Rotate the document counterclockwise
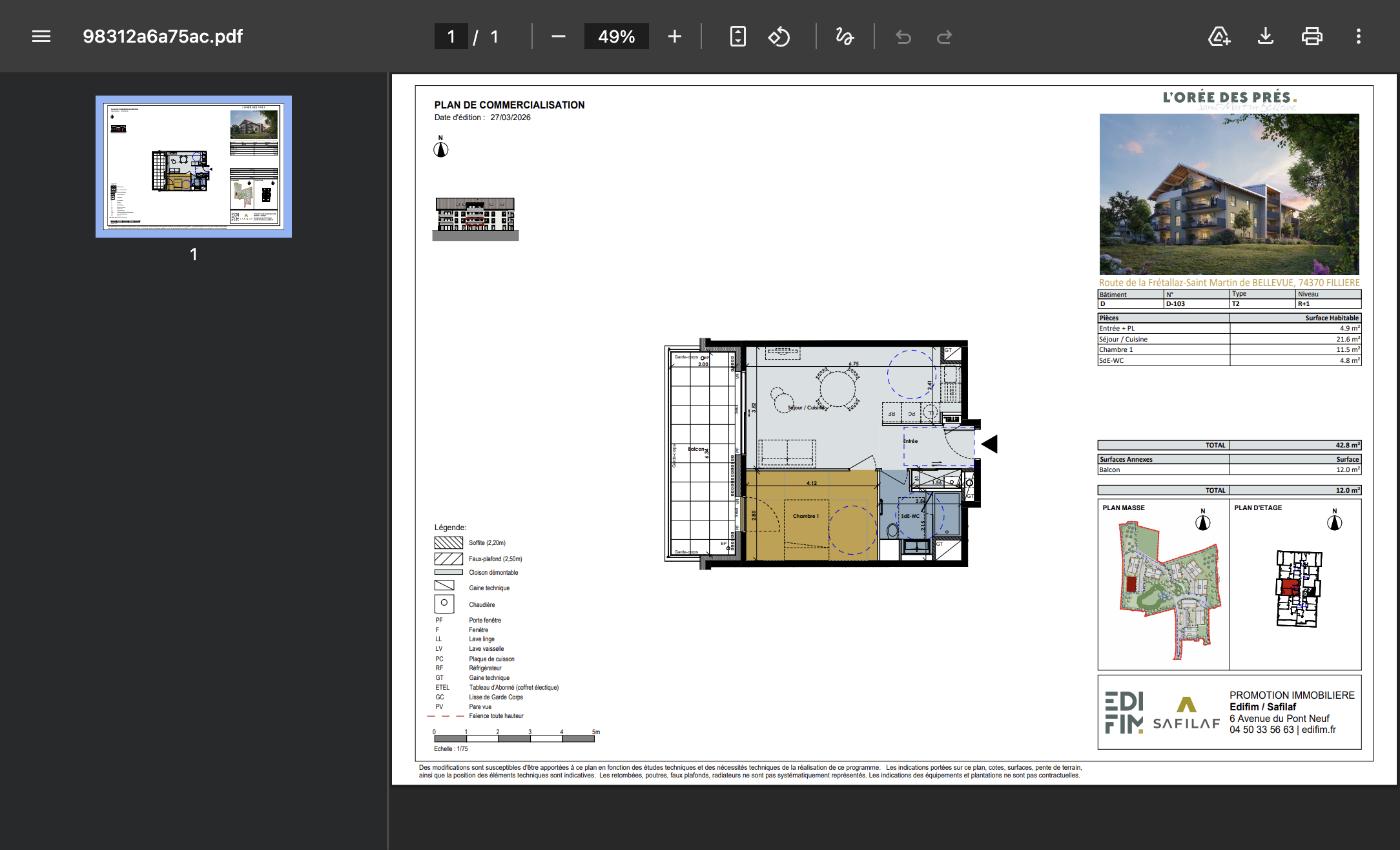Viewport: 1400px width, 850px height. 779,36
